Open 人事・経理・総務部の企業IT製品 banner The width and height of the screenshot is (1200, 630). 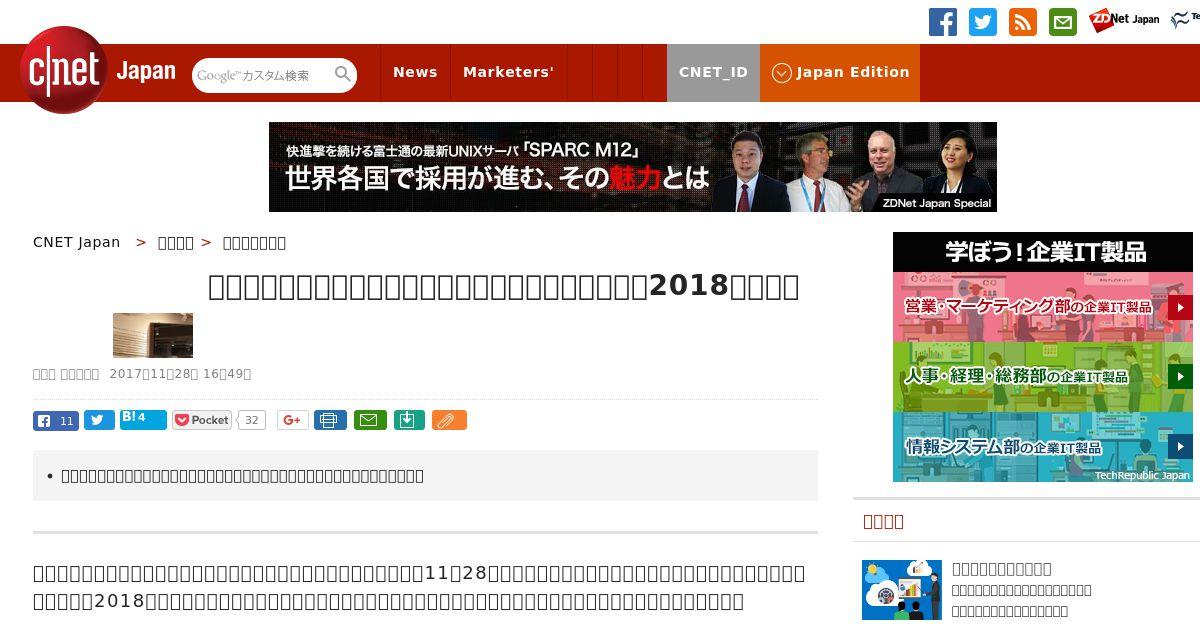(x=1043, y=377)
